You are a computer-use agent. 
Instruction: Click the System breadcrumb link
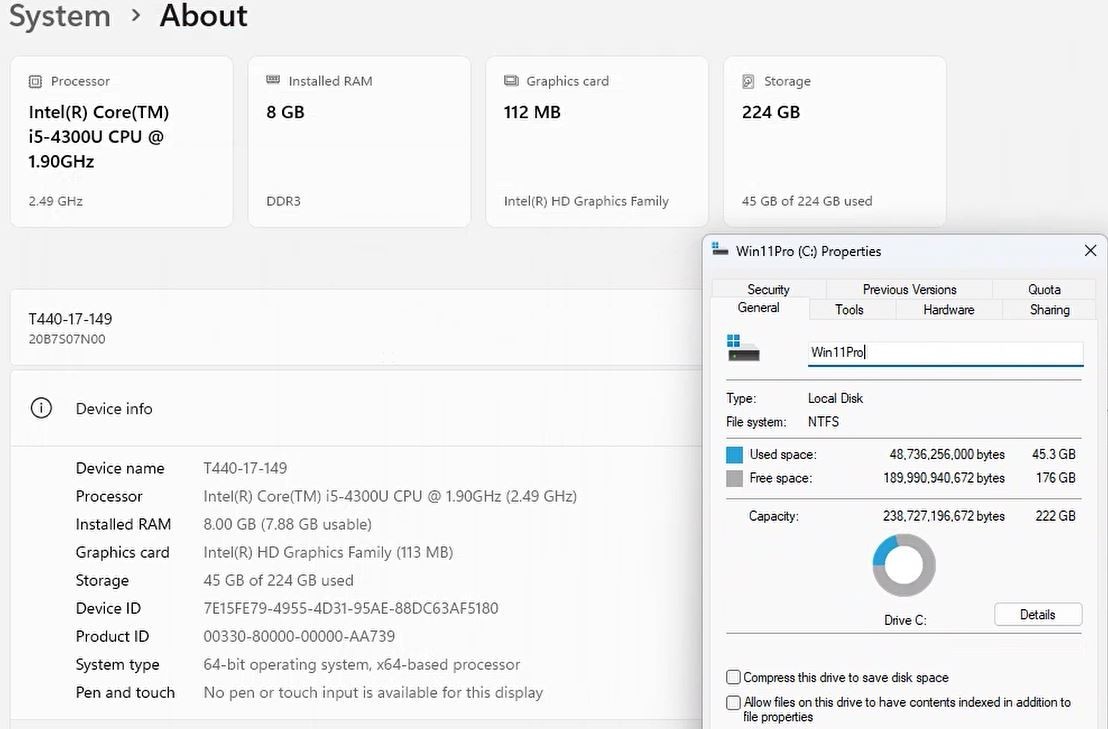(x=60, y=16)
